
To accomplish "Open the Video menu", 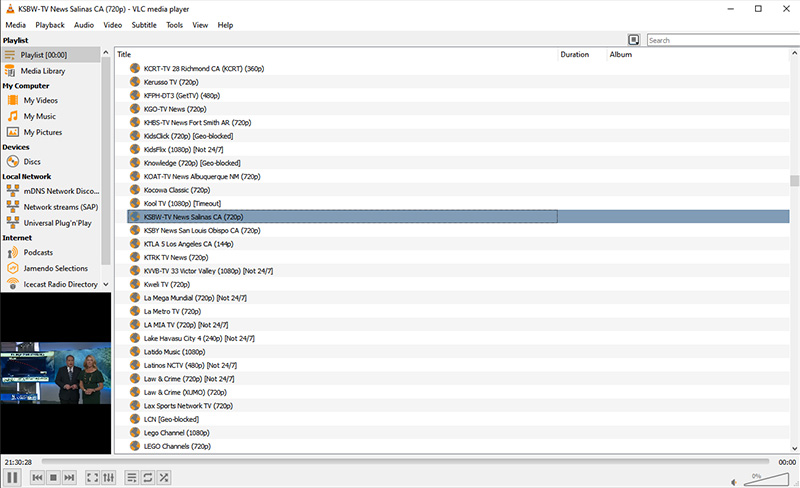I will [112, 25].
